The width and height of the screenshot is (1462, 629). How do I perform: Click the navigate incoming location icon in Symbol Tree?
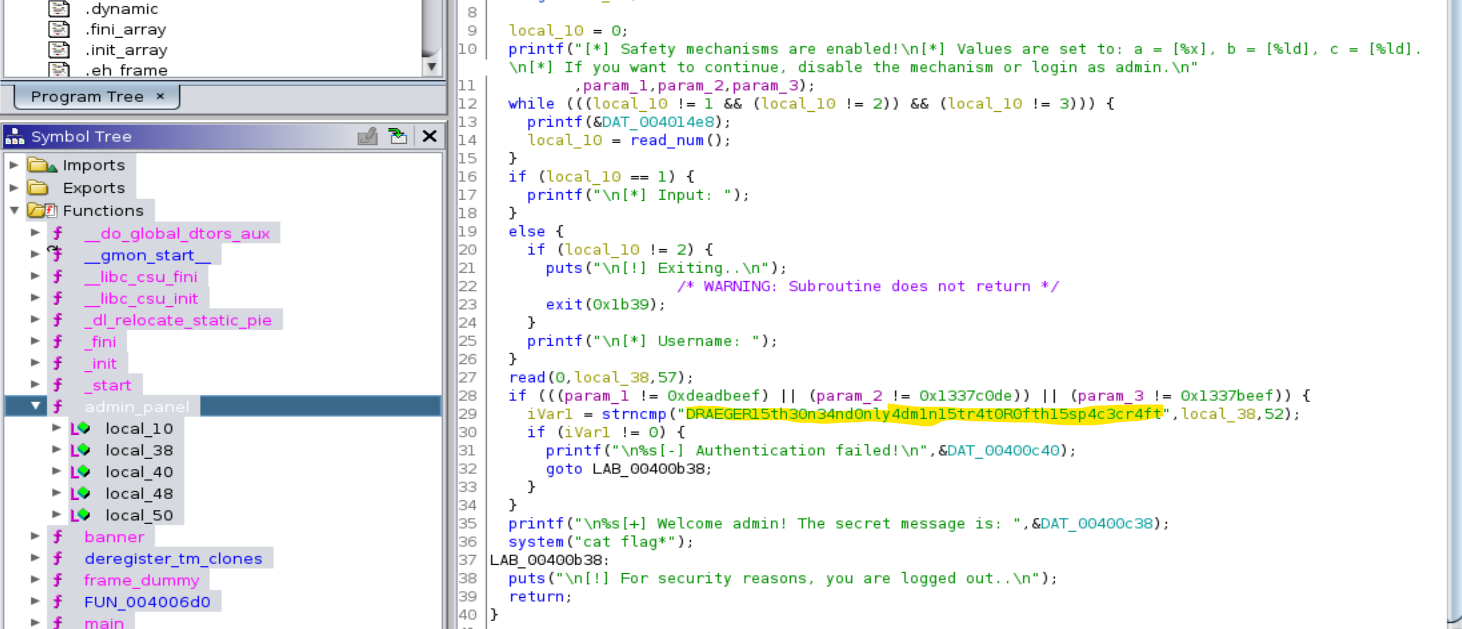(x=398, y=136)
